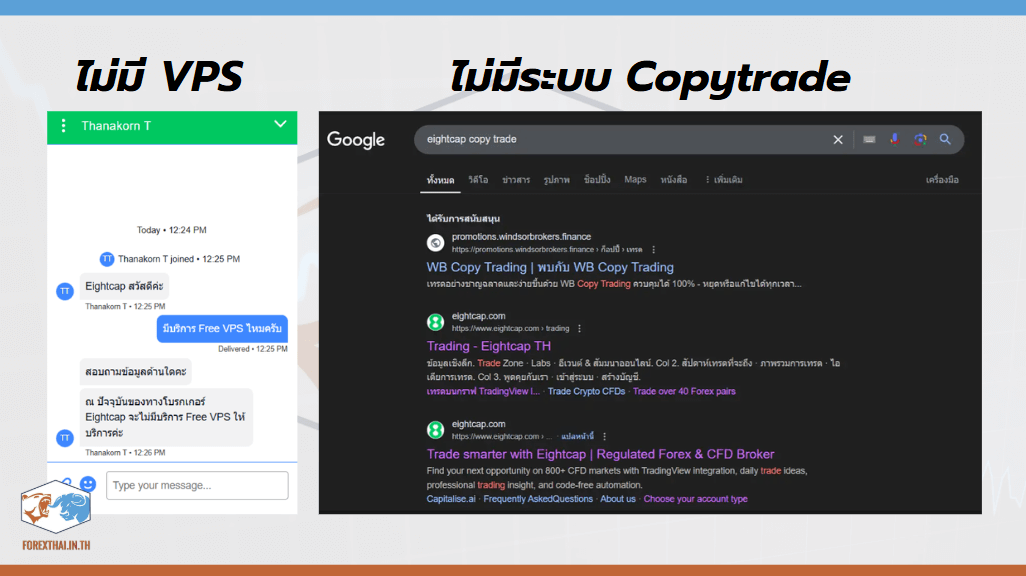Open options for the windsorbrokers sponsored result

tap(654, 249)
